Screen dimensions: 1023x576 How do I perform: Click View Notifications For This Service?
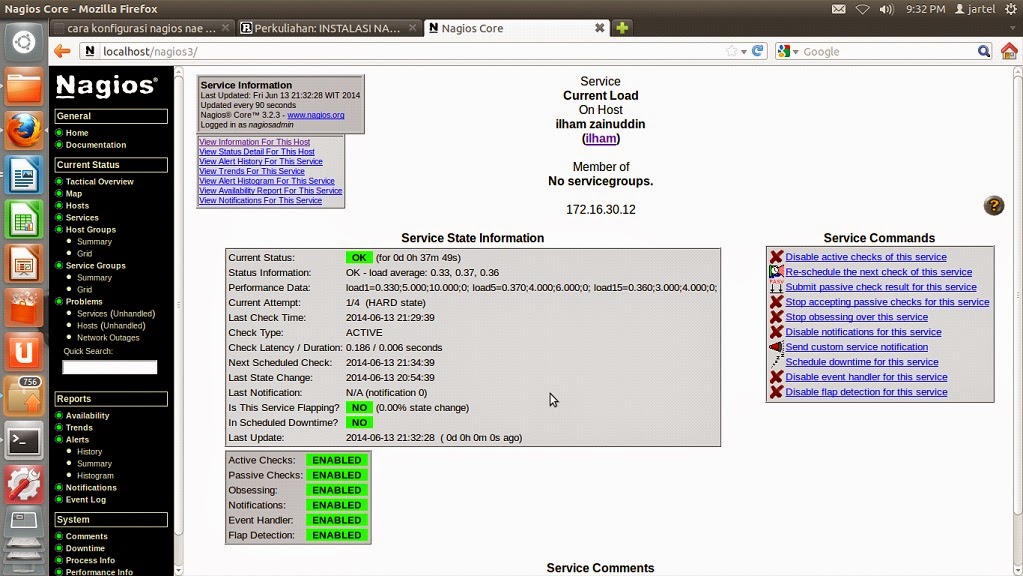tap(260, 200)
